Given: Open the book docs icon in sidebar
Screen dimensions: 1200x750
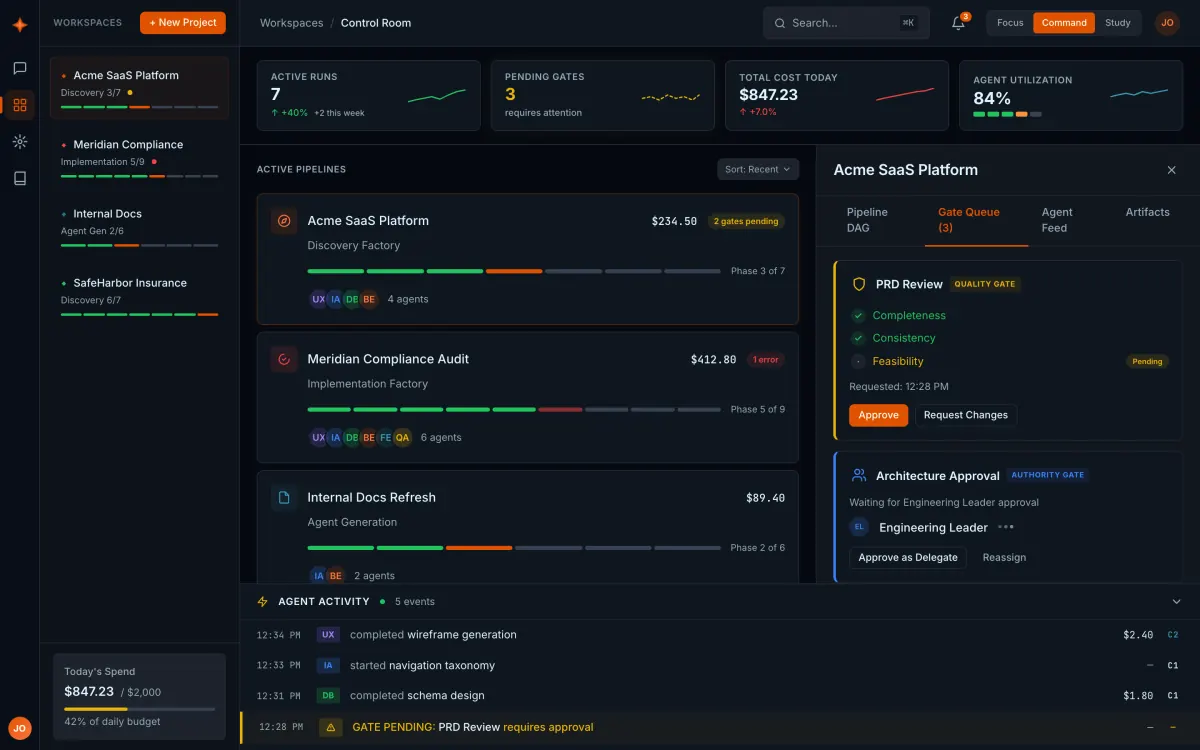Looking at the screenshot, I should [x=19, y=178].
